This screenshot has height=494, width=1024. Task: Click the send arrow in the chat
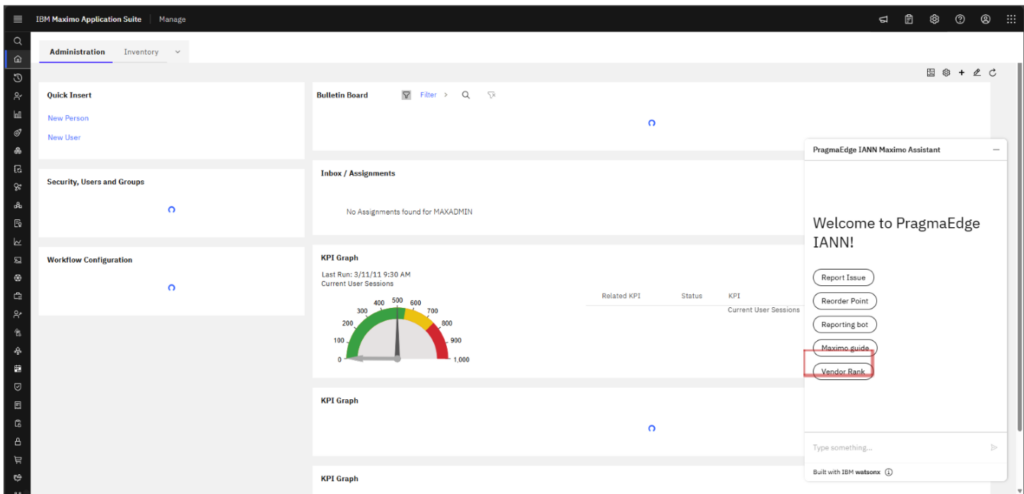pos(994,448)
